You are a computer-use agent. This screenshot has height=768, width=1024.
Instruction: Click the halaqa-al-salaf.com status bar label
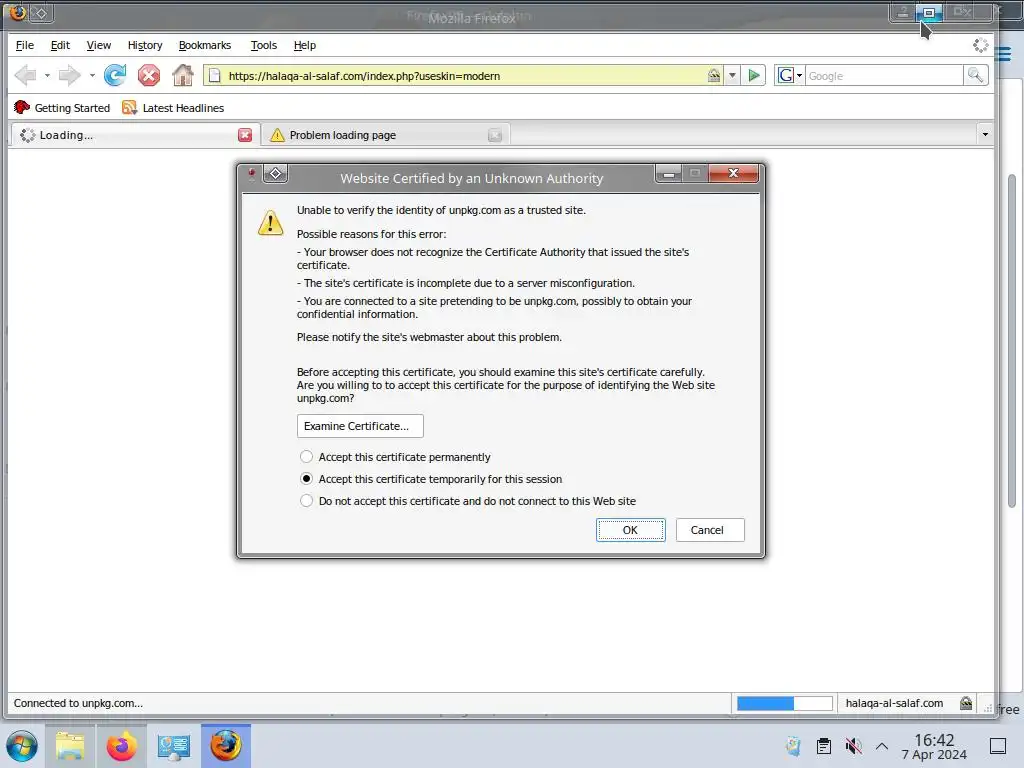(x=894, y=703)
